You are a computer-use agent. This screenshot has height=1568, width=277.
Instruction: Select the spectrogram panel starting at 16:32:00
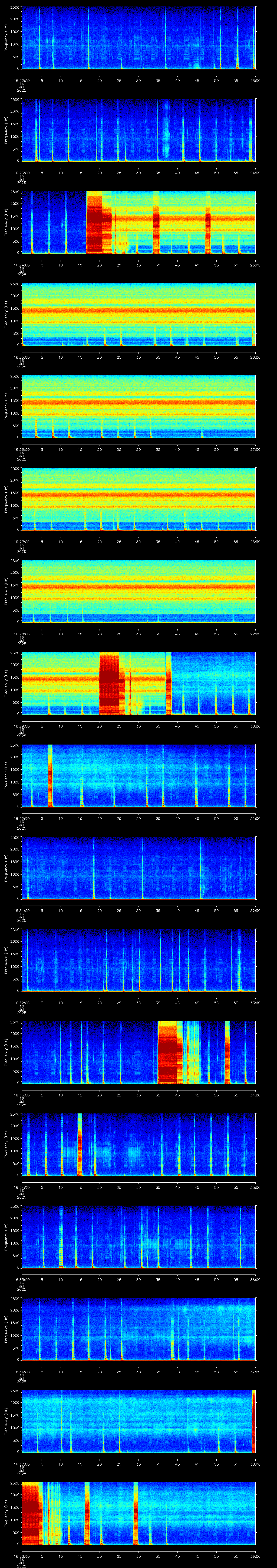[x=138, y=960]
